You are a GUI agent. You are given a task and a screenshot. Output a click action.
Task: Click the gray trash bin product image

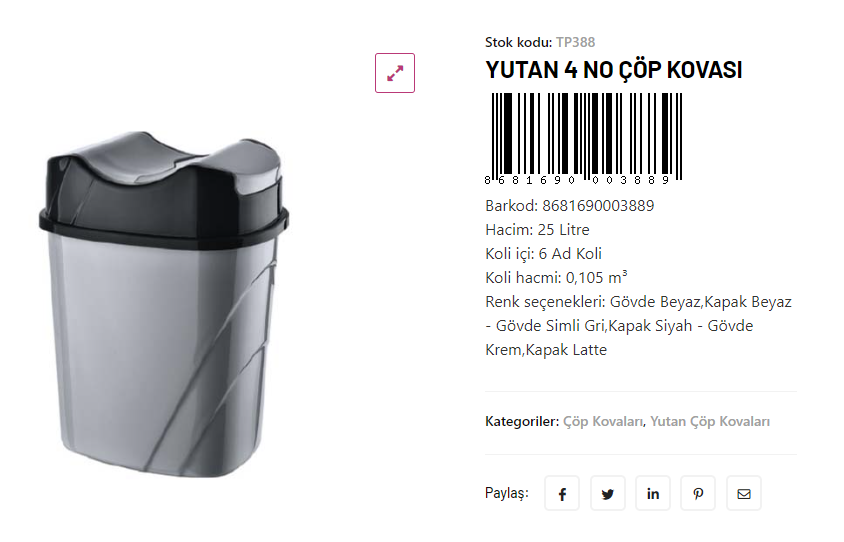pyautogui.click(x=164, y=304)
